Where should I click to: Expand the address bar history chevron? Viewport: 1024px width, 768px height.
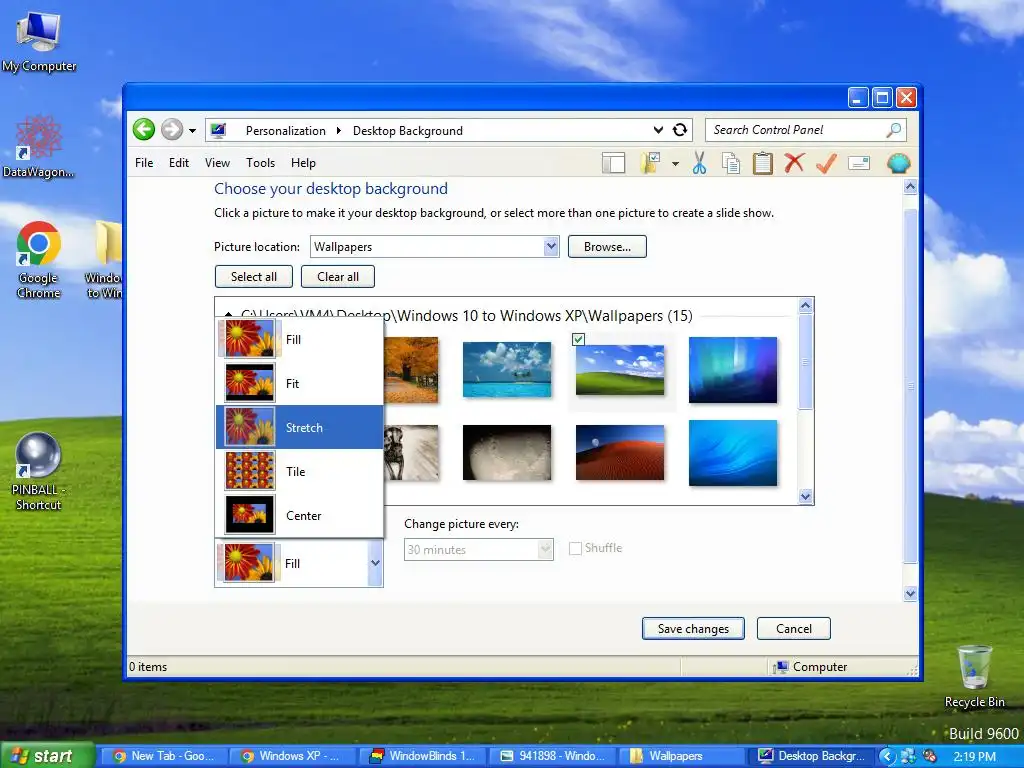[658, 130]
